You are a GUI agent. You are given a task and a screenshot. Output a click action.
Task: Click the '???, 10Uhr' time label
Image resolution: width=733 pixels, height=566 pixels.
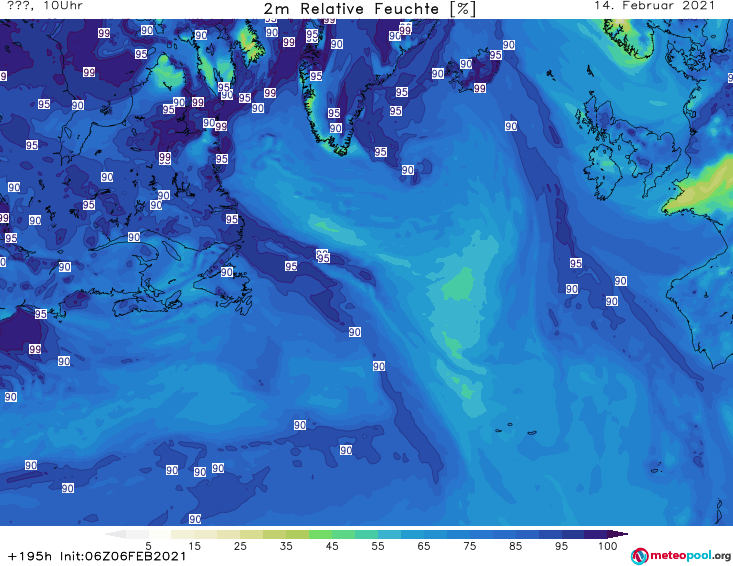[45, 6]
